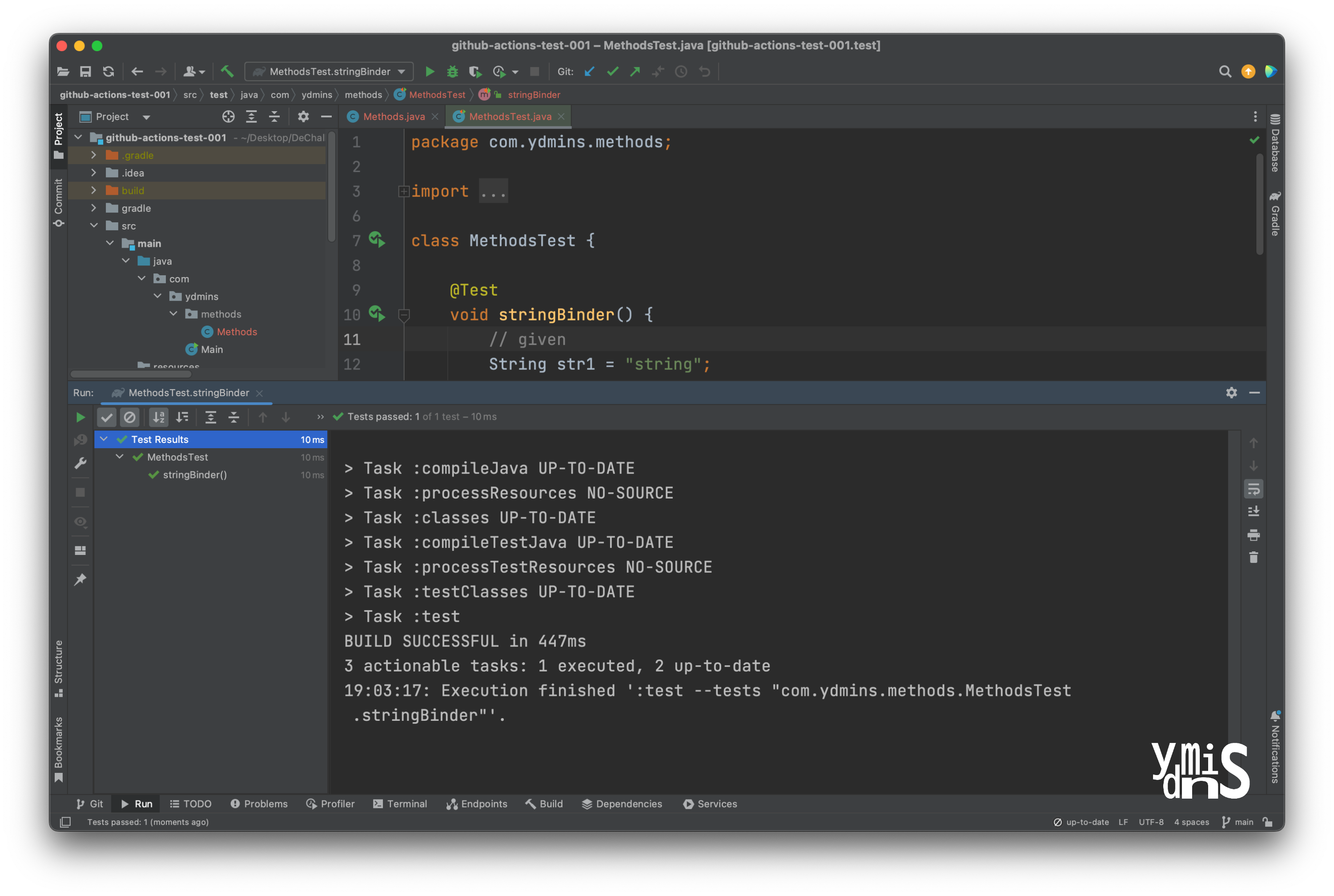Screen dimensions: 1334x896
Task: Click the main branch widget in status bar
Action: tap(1238, 822)
